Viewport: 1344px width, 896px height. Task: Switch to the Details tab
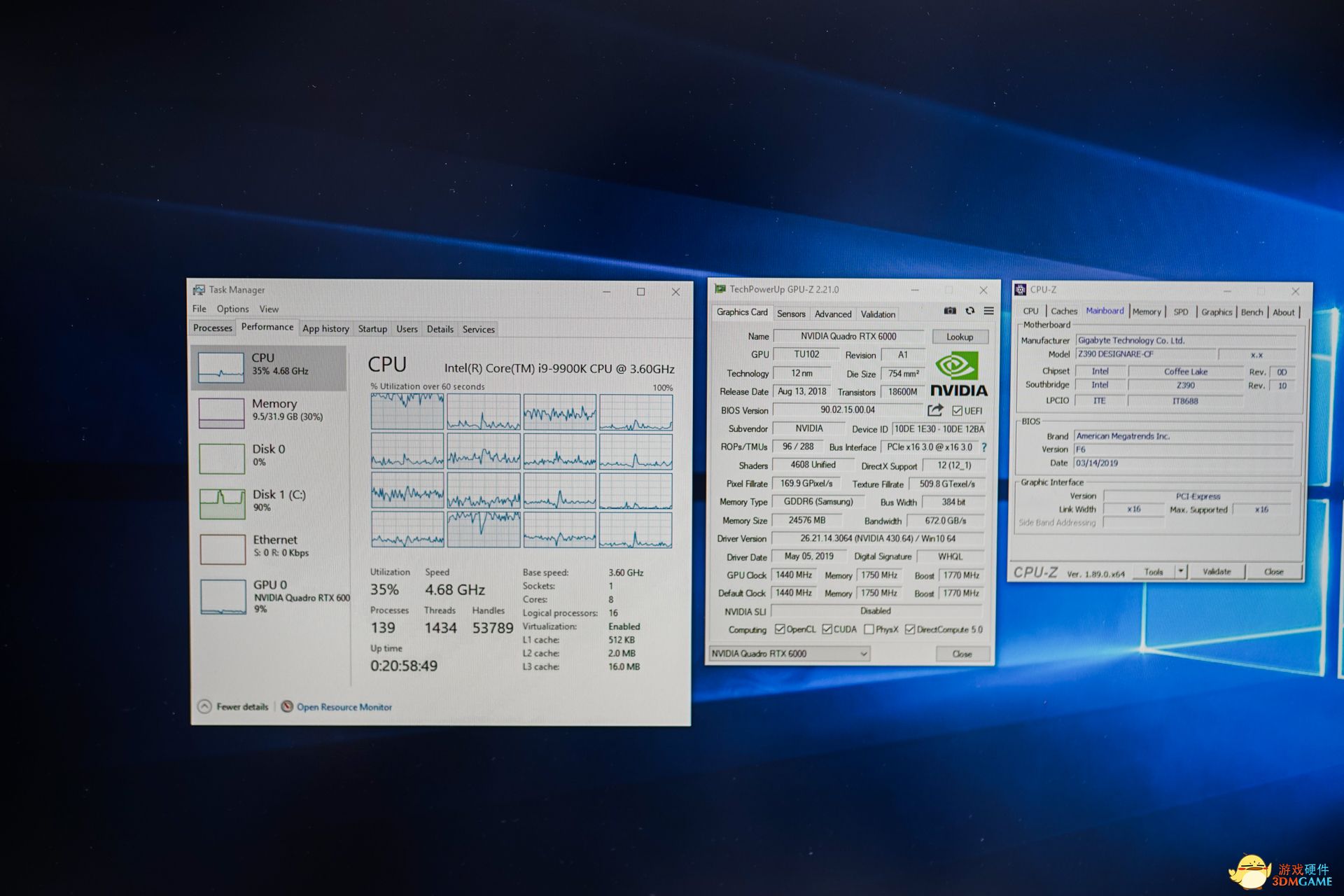click(x=440, y=328)
